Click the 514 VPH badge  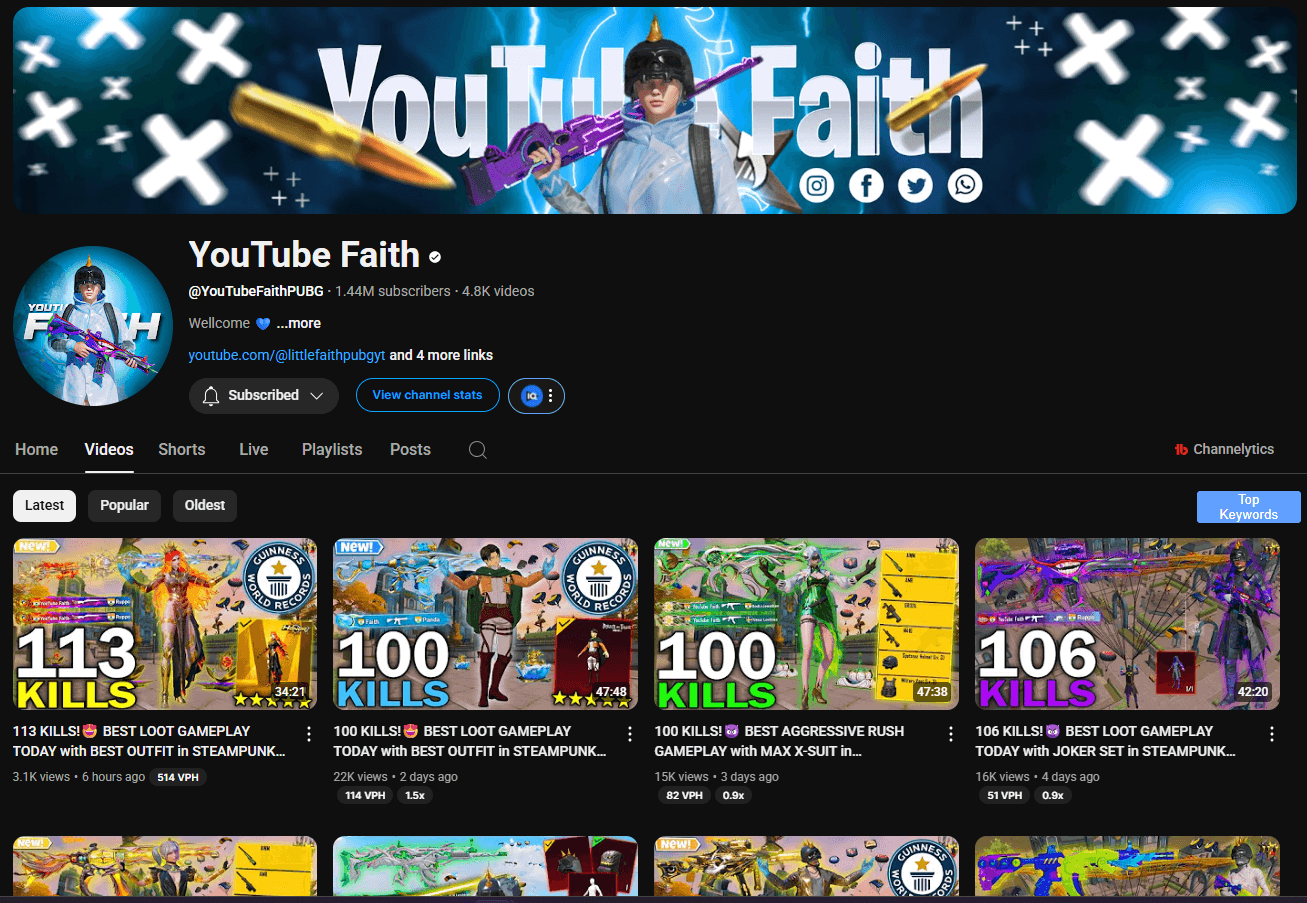[179, 777]
